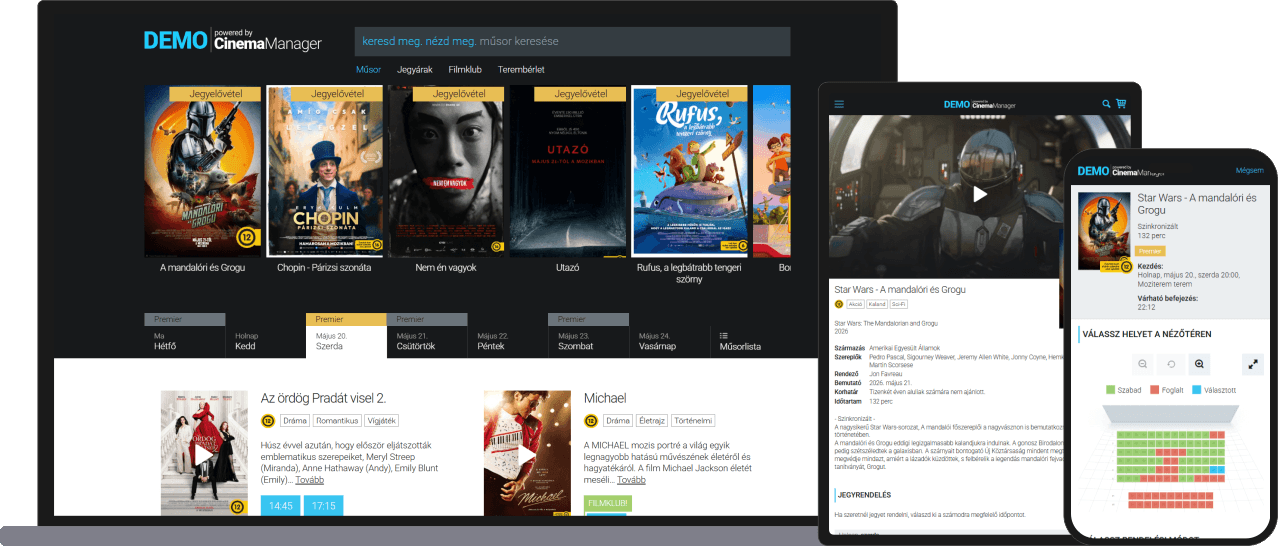1278x546 pixels.
Task: Open the shopping cart icon on the tablet
Action: point(1120,104)
